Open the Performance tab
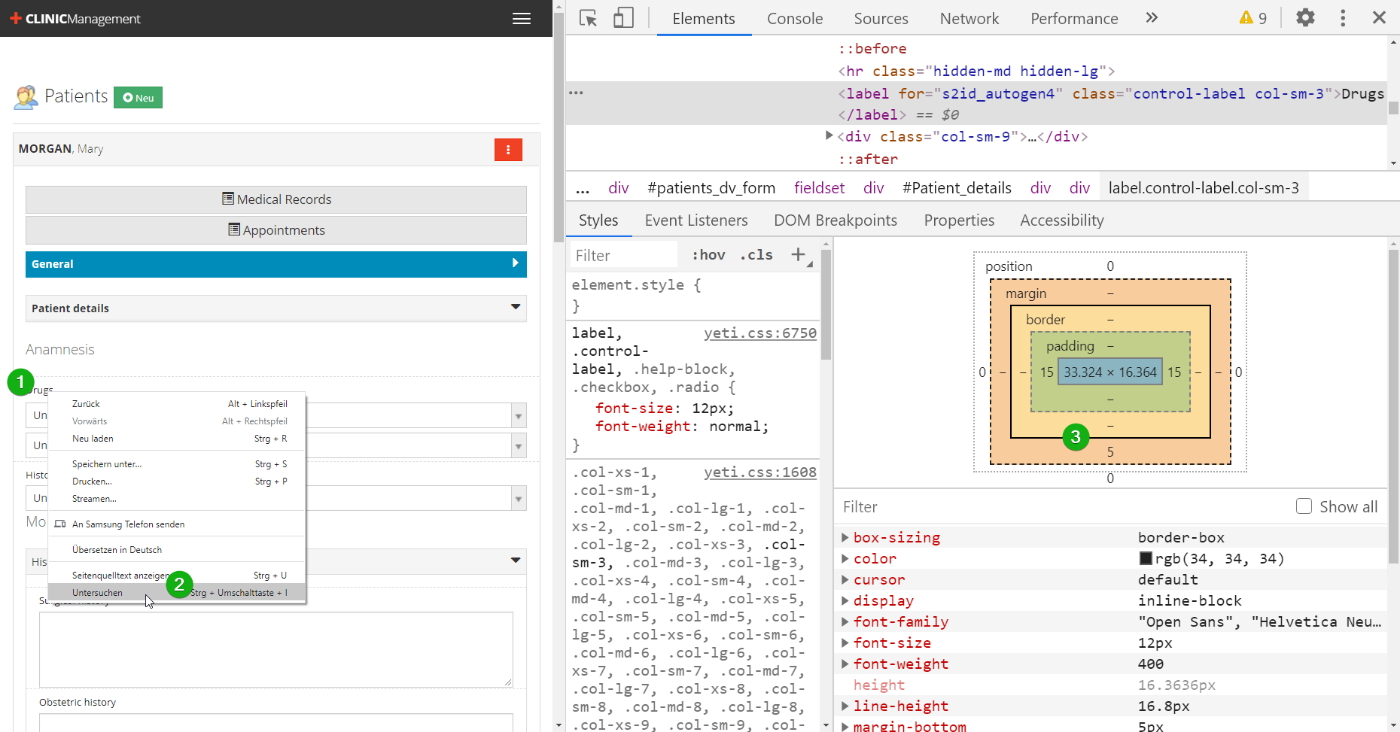This screenshot has height=732, width=1400. pyautogui.click(x=1074, y=18)
